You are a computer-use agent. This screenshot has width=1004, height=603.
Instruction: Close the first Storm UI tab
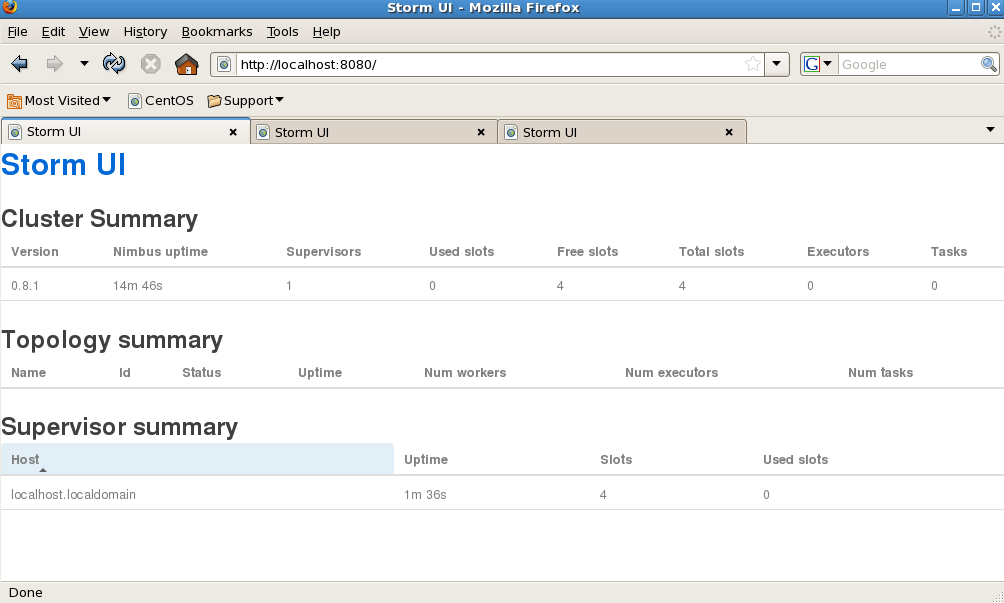tap(233, 132)
